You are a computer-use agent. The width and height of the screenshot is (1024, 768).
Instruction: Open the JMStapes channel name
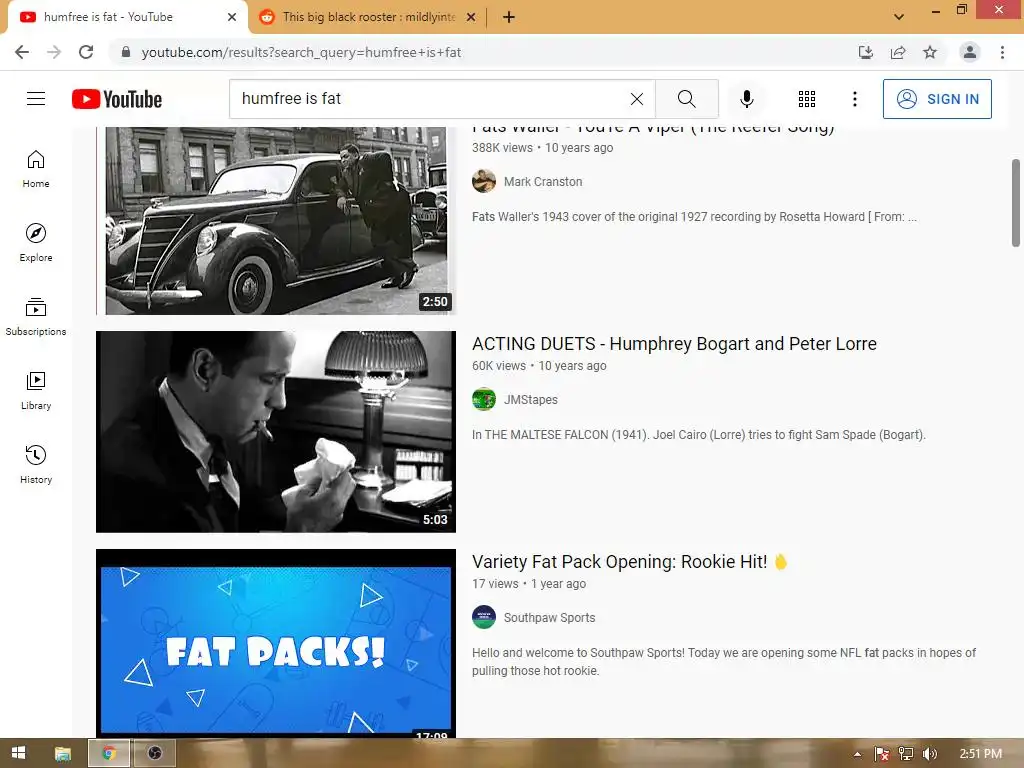click(x=530, y=400)
